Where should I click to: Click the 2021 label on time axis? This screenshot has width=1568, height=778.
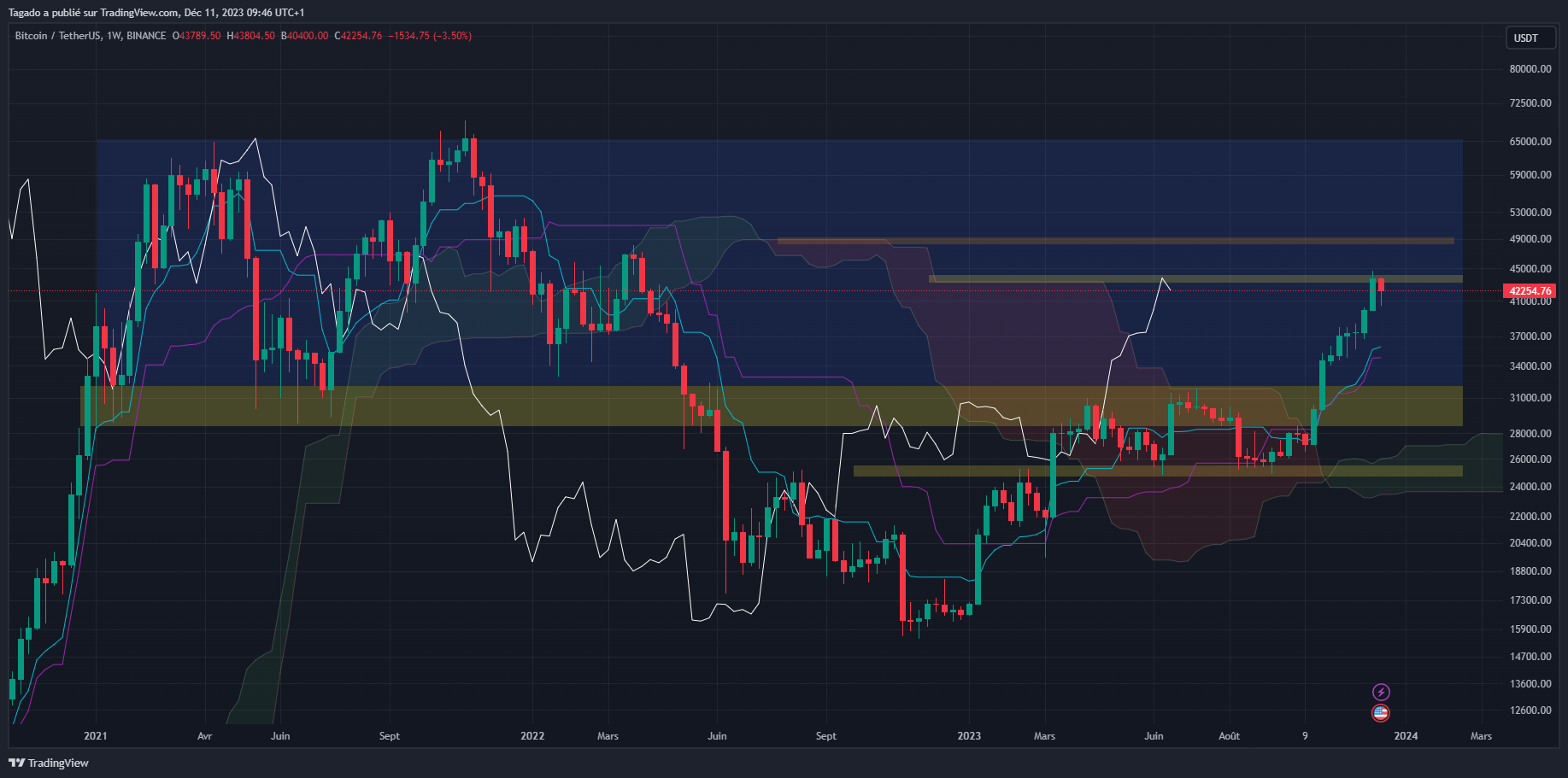[96, 736]
